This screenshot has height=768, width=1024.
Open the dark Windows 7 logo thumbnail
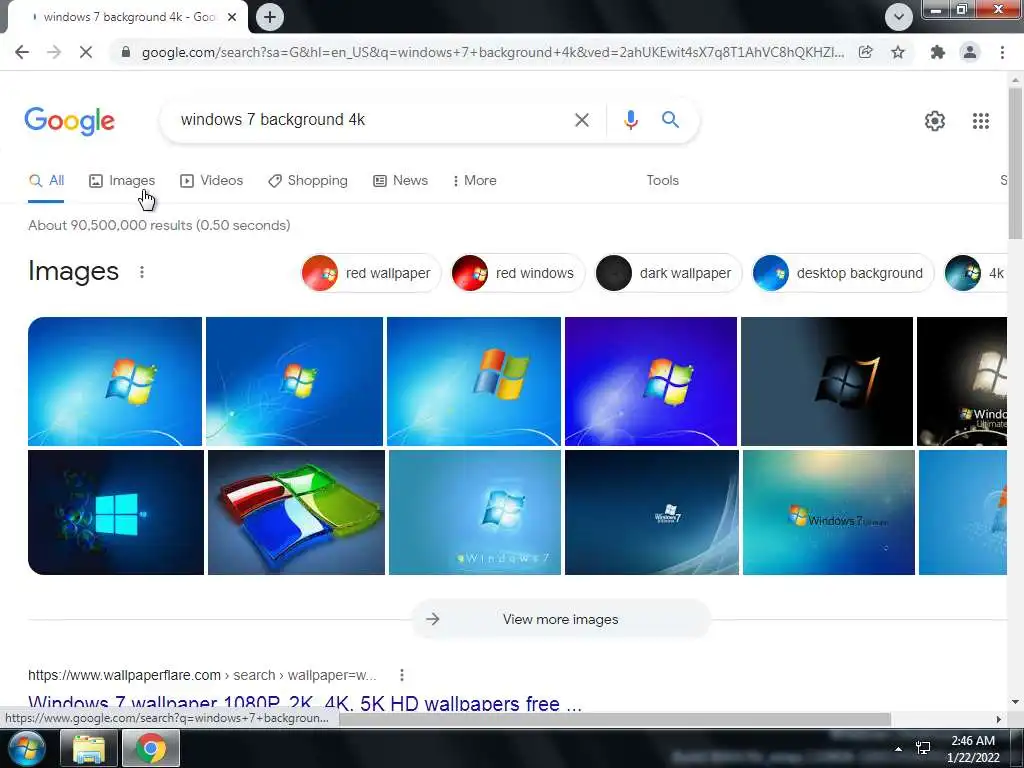coord(827,381)
